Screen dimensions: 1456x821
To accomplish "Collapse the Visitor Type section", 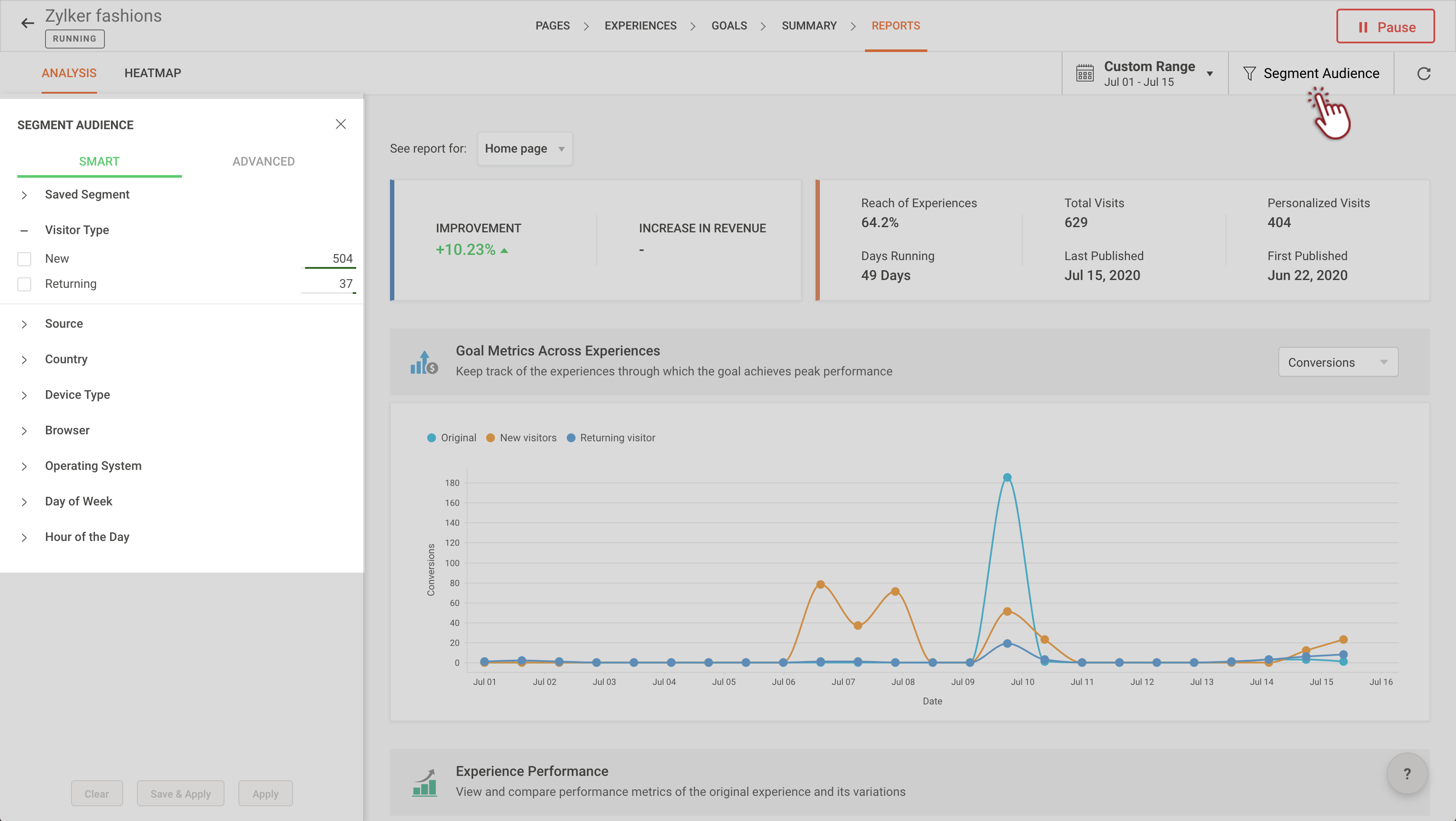I will tap(24, 230).
